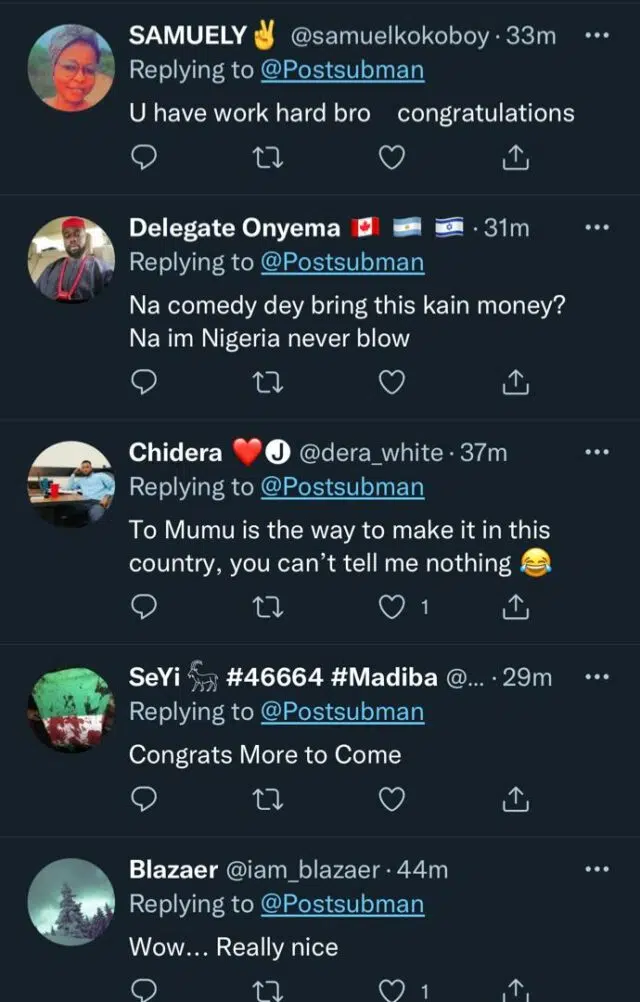640x1002 pixels.
Task: Open Chidera's profile via display name
Action: [176, 452]
